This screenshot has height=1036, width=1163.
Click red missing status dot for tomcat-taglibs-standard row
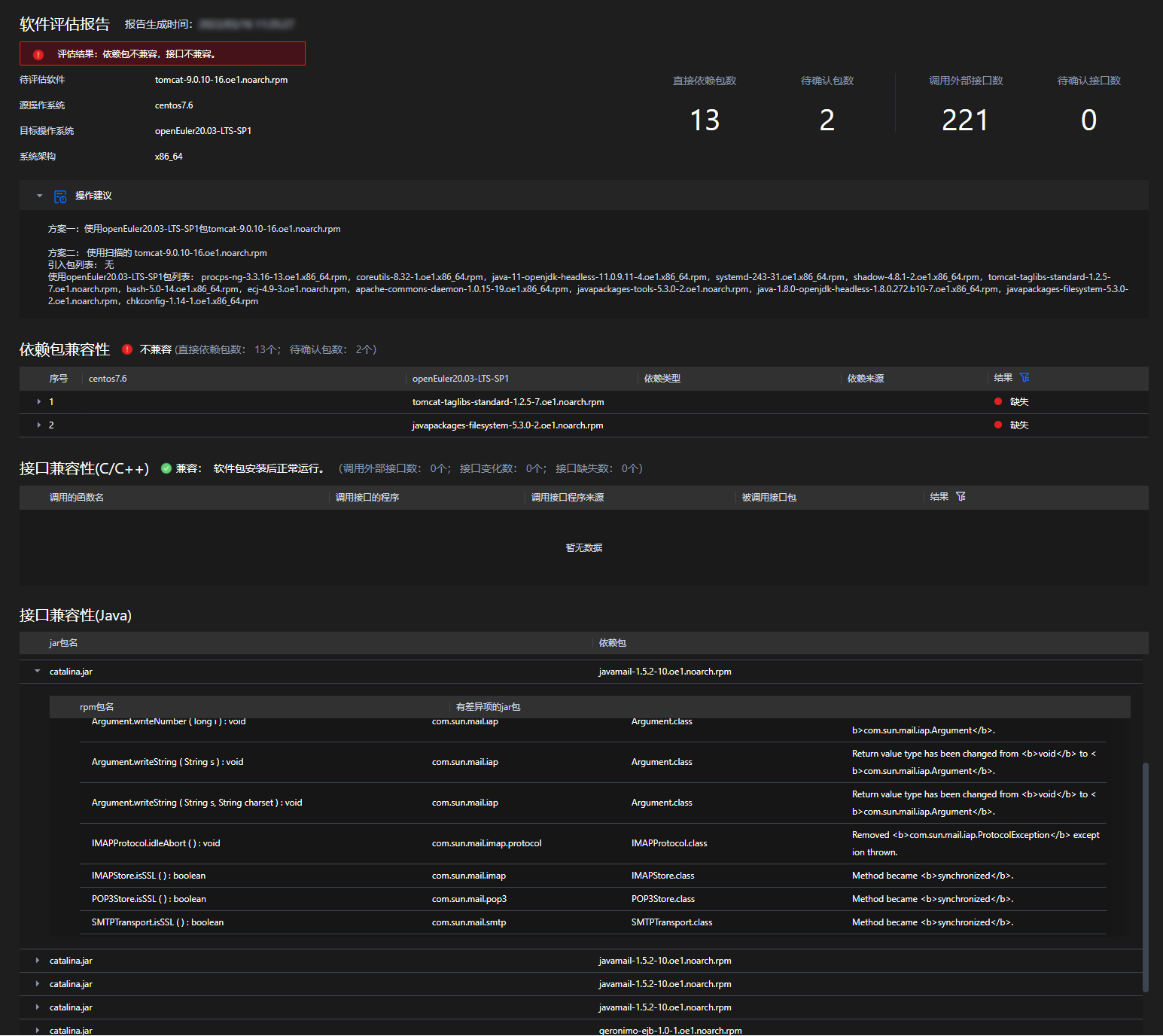click(x=998, y=402)
